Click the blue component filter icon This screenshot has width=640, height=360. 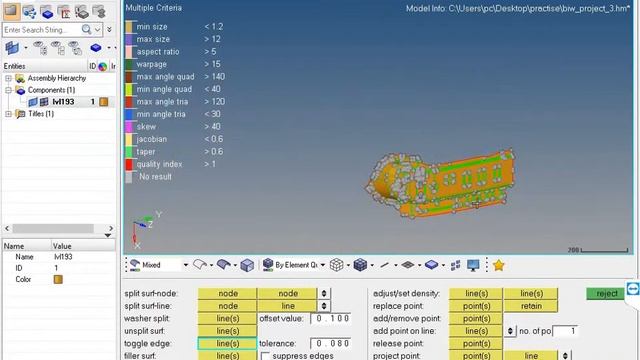pos(96,48)
